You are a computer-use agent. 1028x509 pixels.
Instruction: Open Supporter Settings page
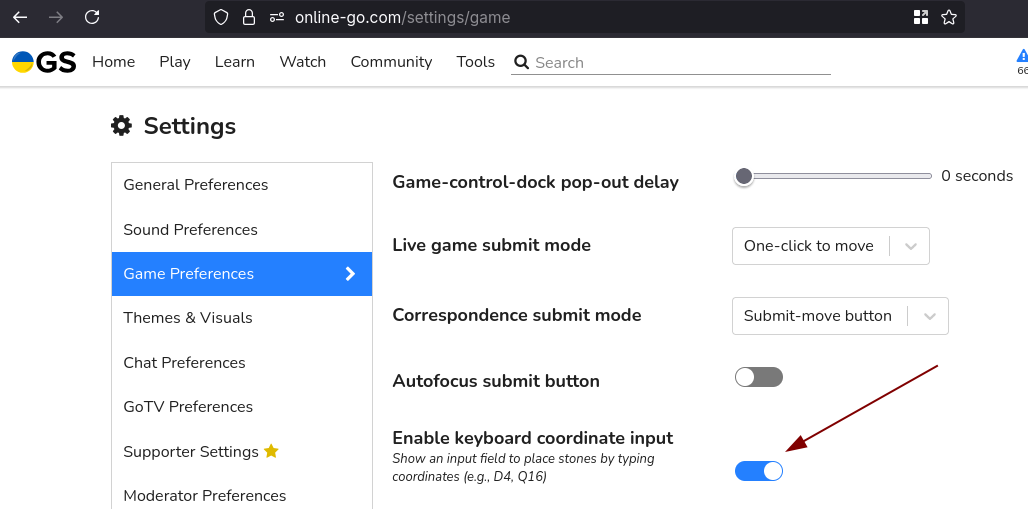191,452
